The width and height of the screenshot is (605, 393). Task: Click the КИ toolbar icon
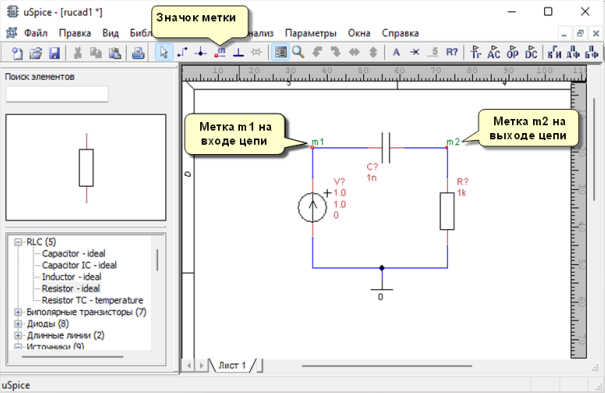pyautogui.click(x=554, y=52)
